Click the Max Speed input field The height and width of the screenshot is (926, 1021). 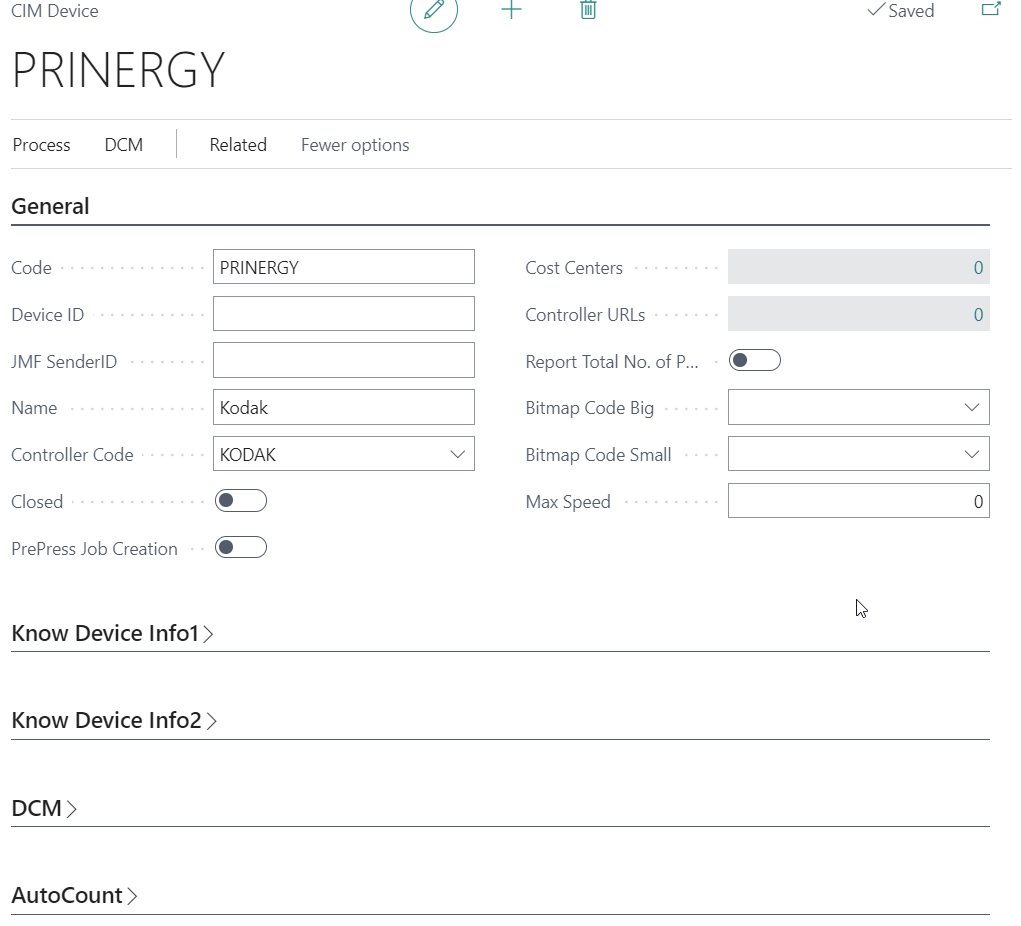[x=857, y=501]
